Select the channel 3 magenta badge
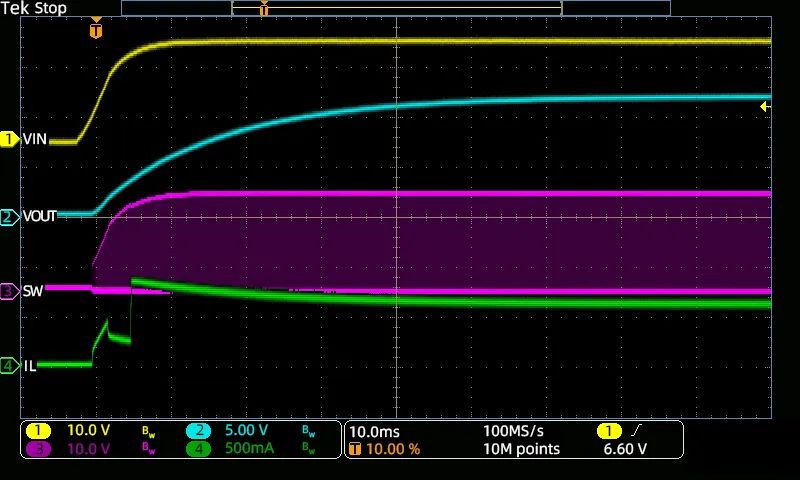 (38, 449)
